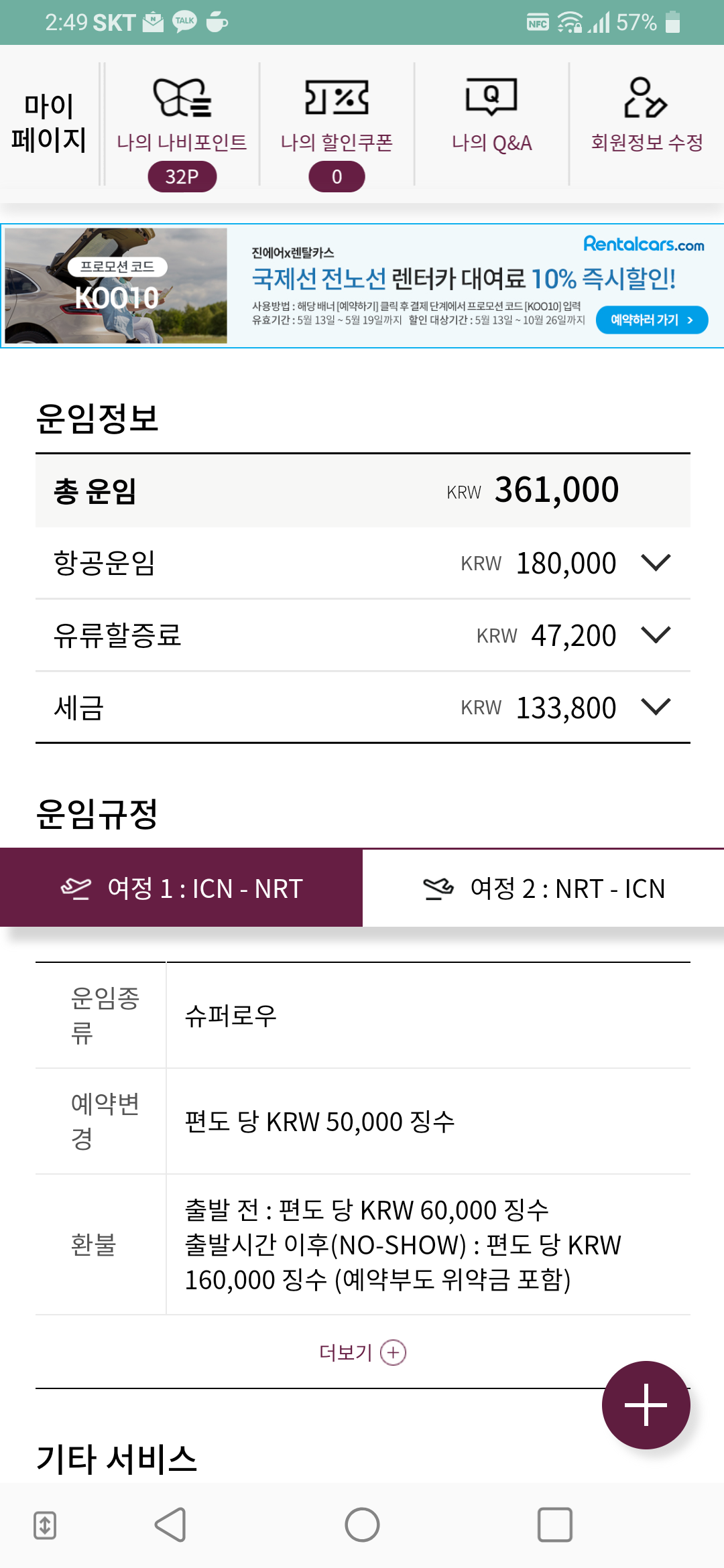
Task: Tap the promotion code KOO10 car image
Action: [116, 286]
